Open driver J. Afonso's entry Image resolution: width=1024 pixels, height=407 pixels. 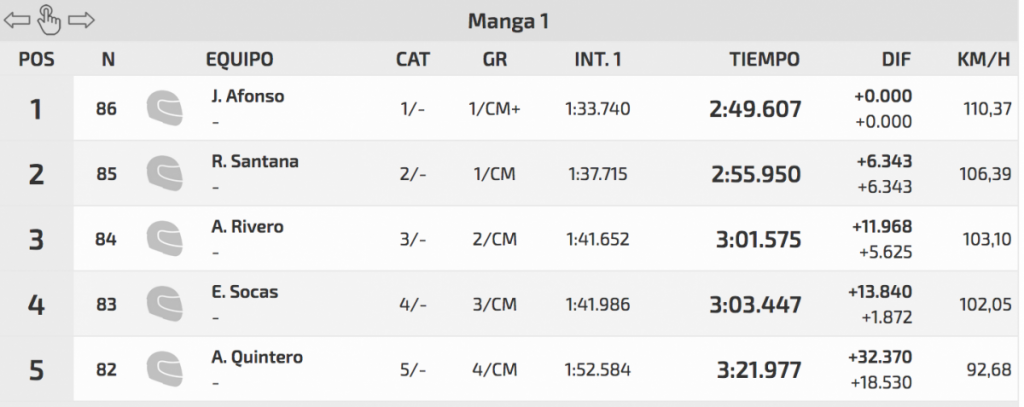248,97
